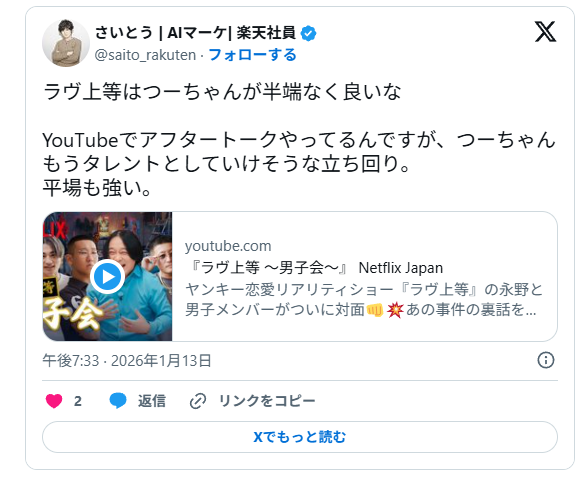The image size is (586, 483).
Task: Click the like count number 2
Action: [78, 401]
